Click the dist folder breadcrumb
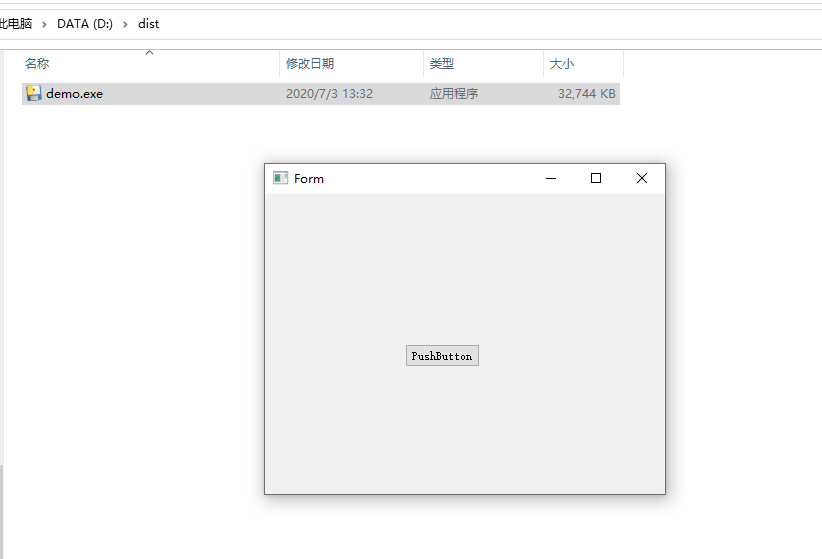The image size is (822, 559). point(148,24)
